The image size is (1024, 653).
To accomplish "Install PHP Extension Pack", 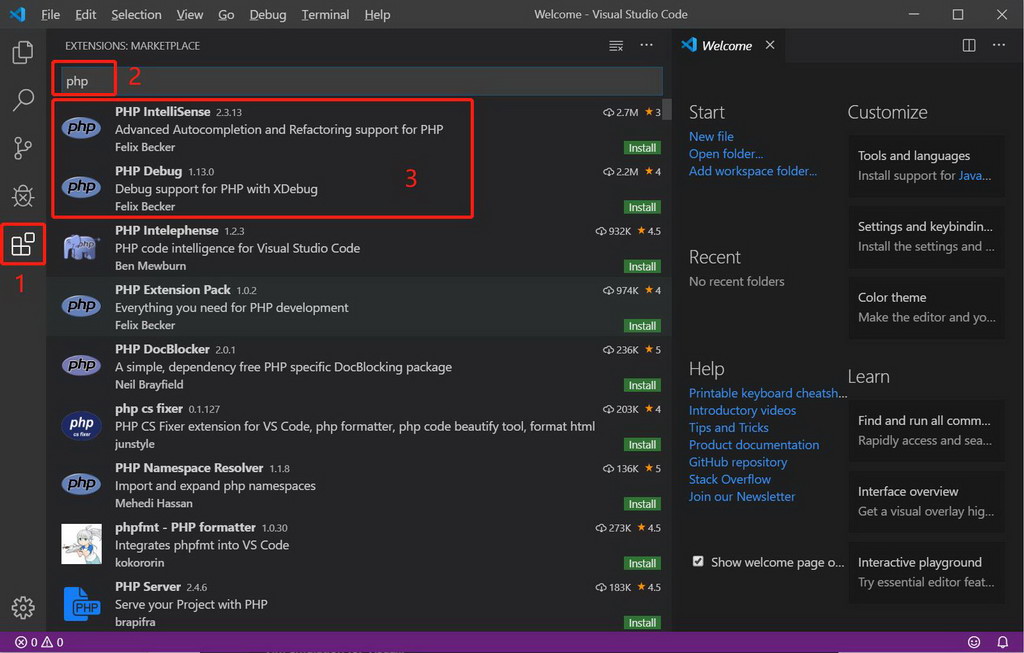I will point(642,326).
